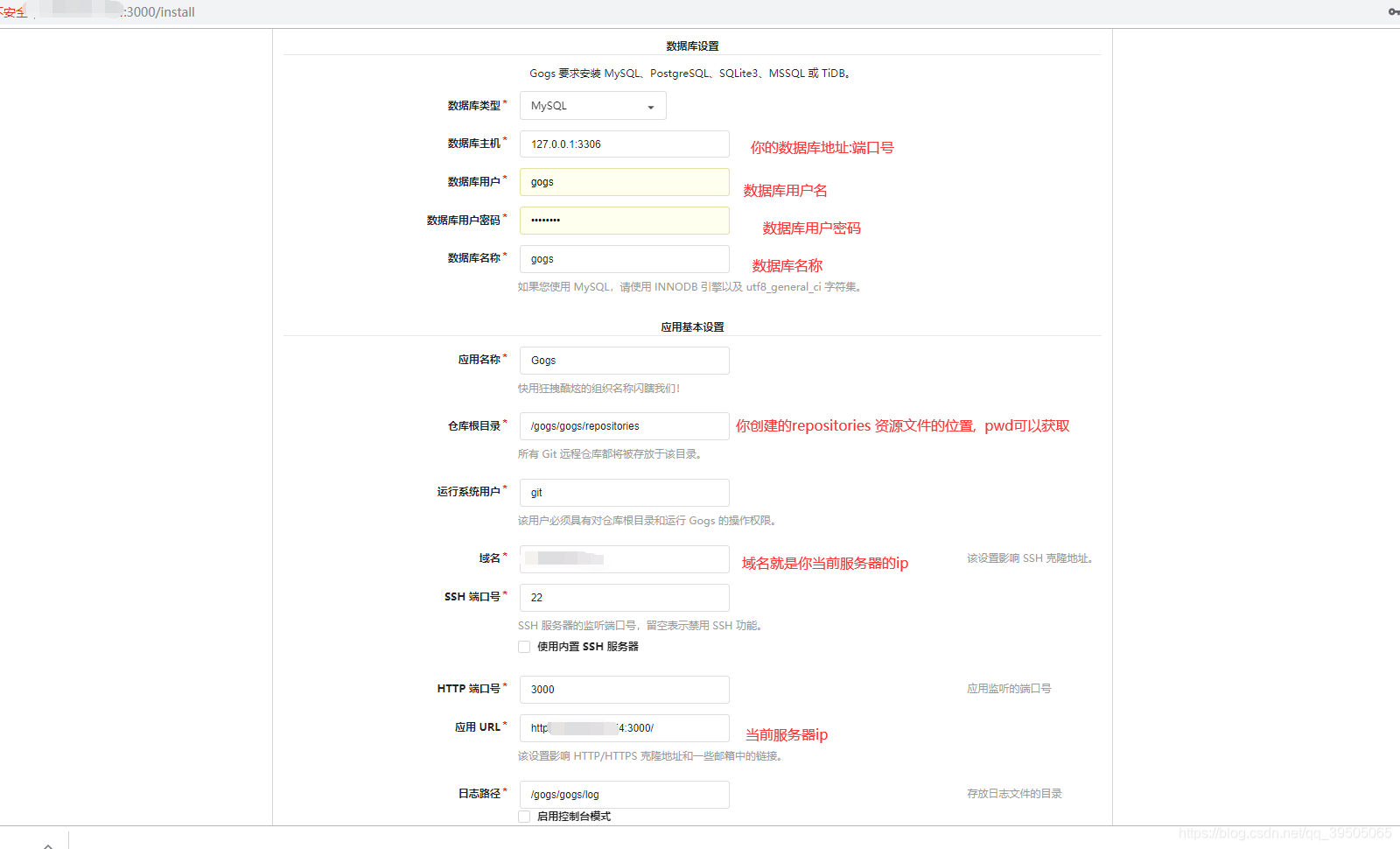Click the 数据库用户密码 label
The width and height of the screenshot is (1400, 849).
[x=464, y=221]
